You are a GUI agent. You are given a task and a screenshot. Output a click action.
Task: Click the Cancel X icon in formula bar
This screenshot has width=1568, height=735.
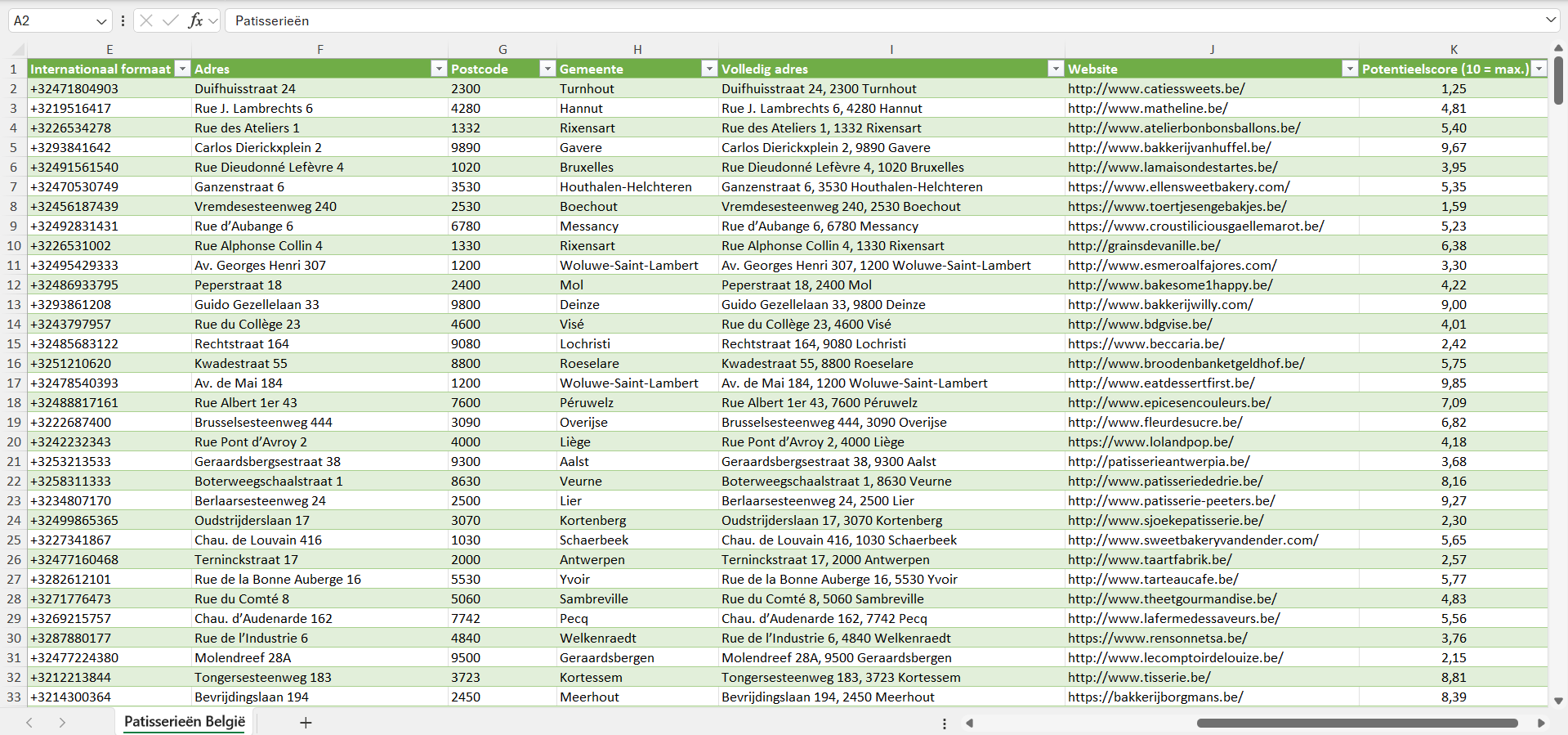pyautogui.click(x=146, y=20)
